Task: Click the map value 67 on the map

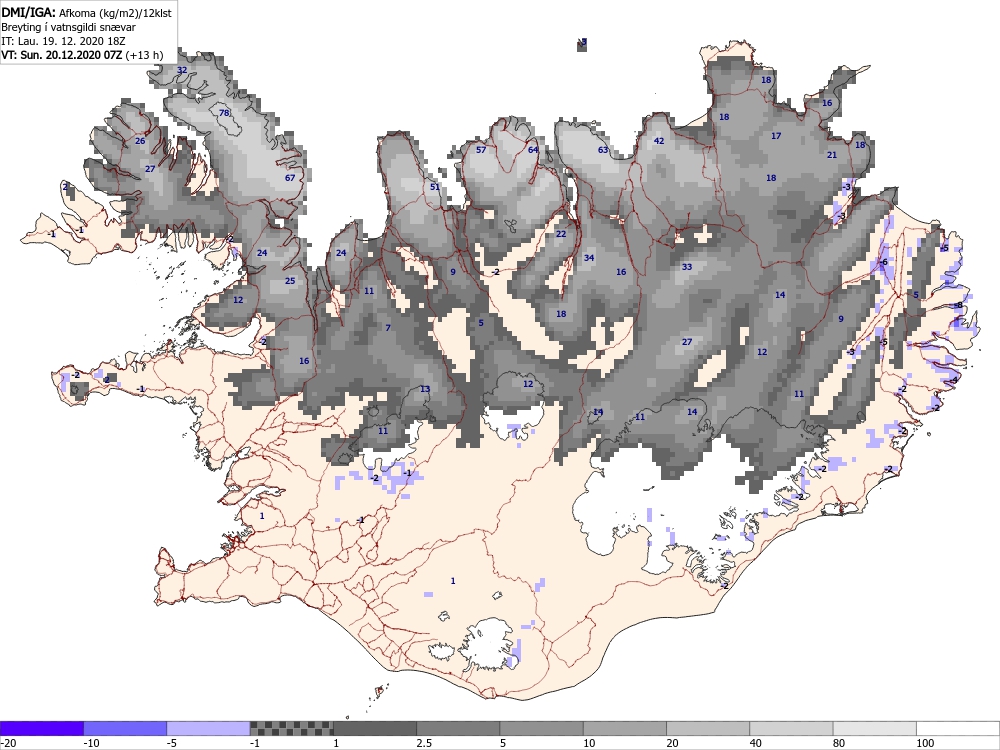Action: pos(290,178)
